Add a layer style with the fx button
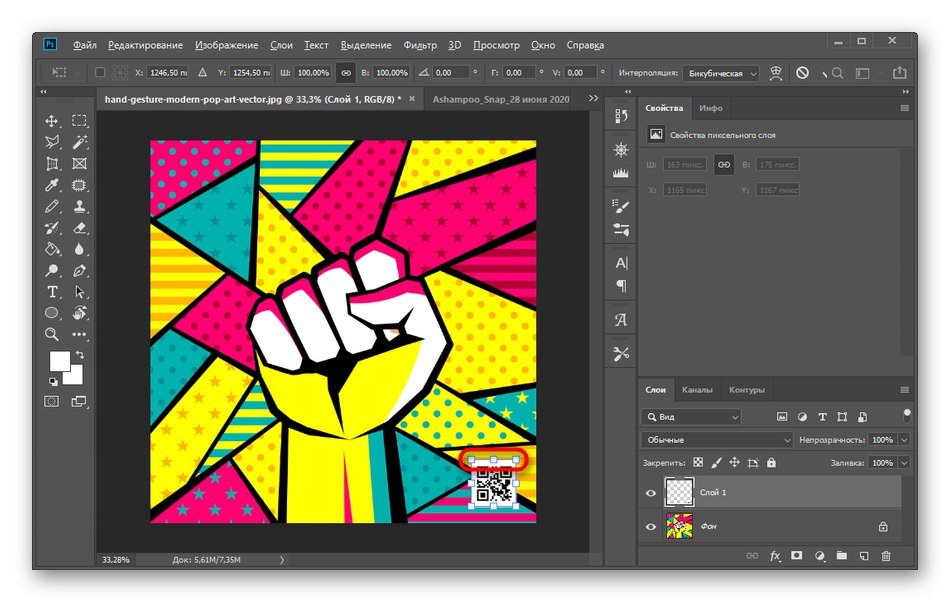950x602 pixels. click(775, 556)
